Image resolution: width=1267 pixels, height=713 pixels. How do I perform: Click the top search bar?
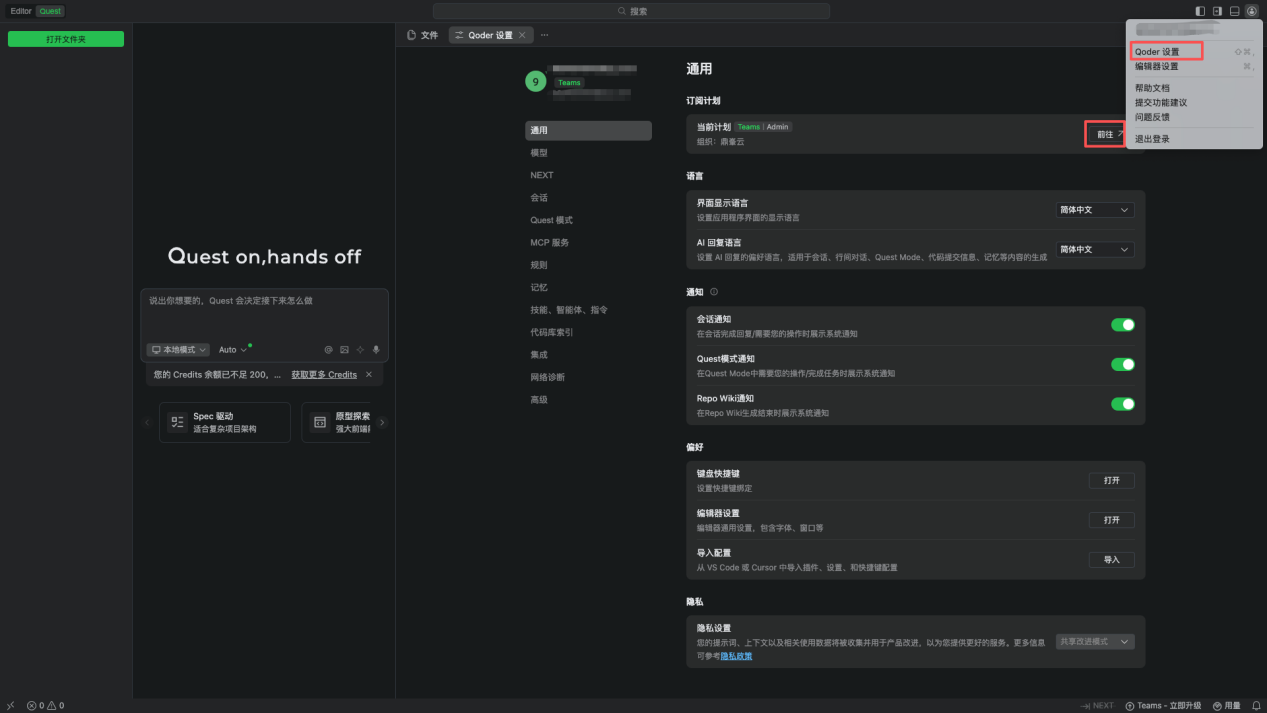tap(631, 11)
